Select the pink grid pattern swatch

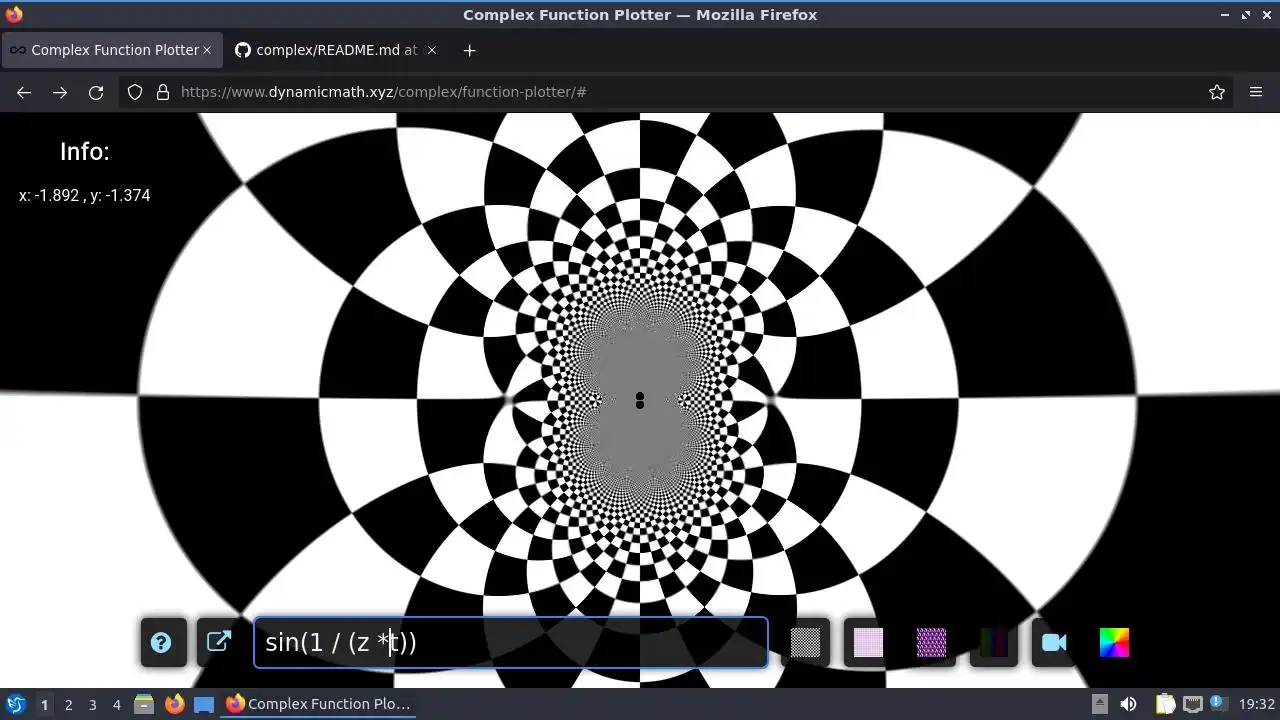click(868, 642)
